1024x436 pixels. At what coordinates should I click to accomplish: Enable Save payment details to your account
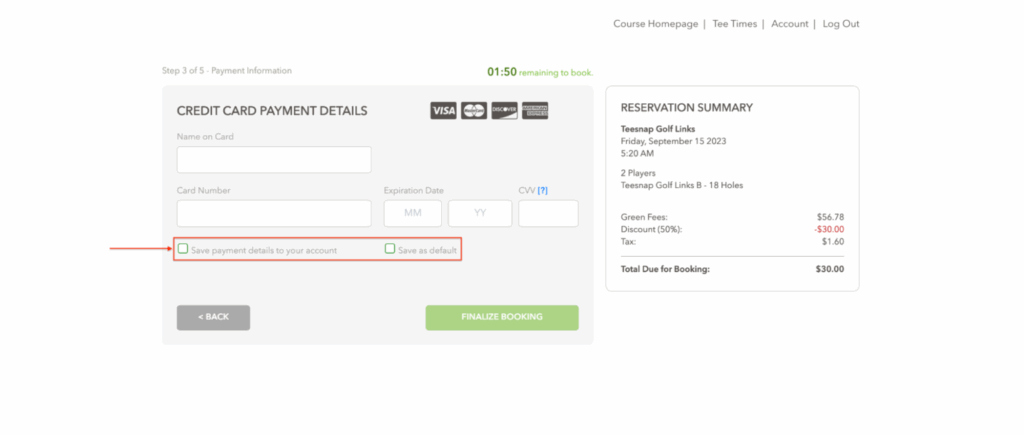(x=183, y=249)
